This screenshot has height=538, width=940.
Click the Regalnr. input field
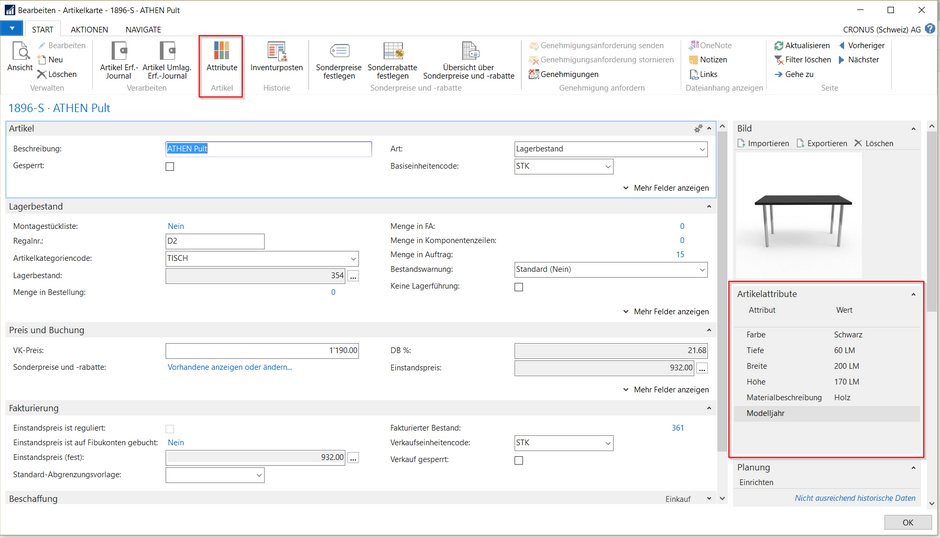(x=215, y=241)
